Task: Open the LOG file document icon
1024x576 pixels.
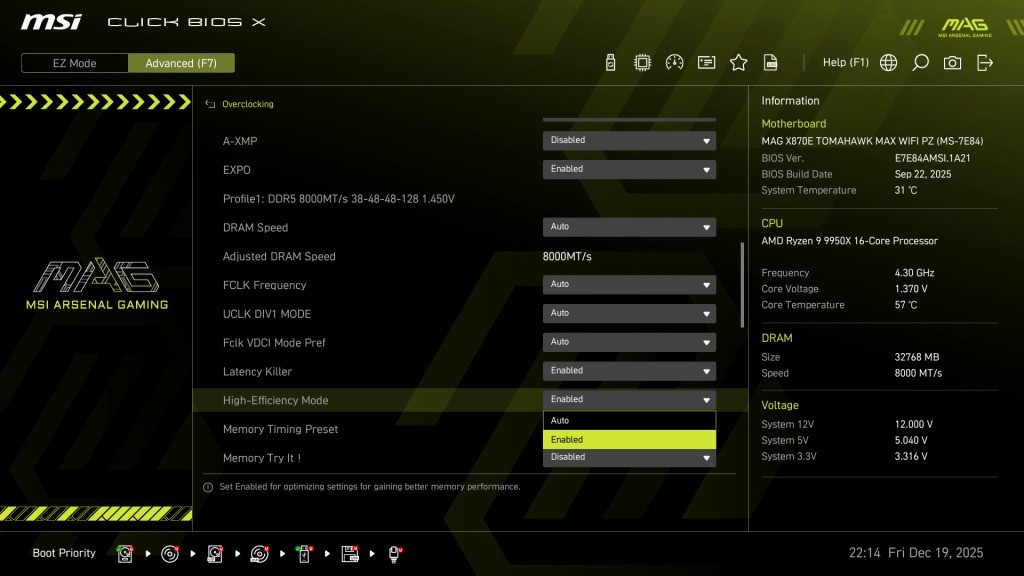Action: pyautogui.click(x=771, y=63)
